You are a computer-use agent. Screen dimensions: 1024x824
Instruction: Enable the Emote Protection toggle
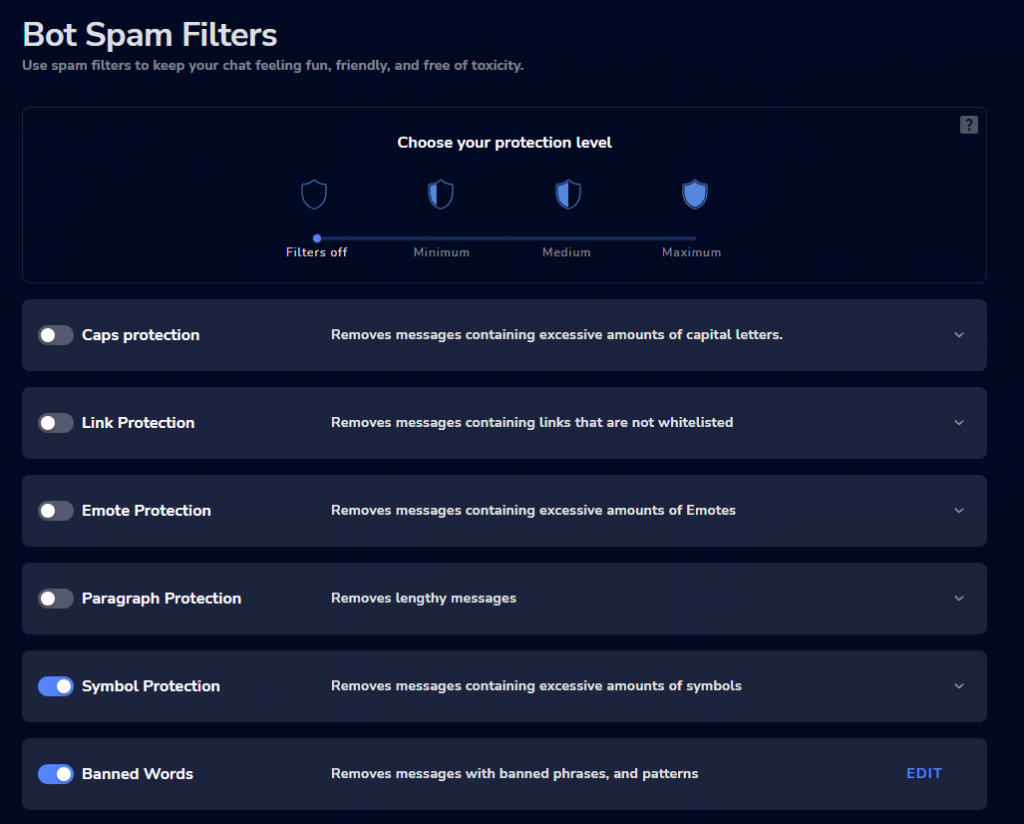pos(56,511)
